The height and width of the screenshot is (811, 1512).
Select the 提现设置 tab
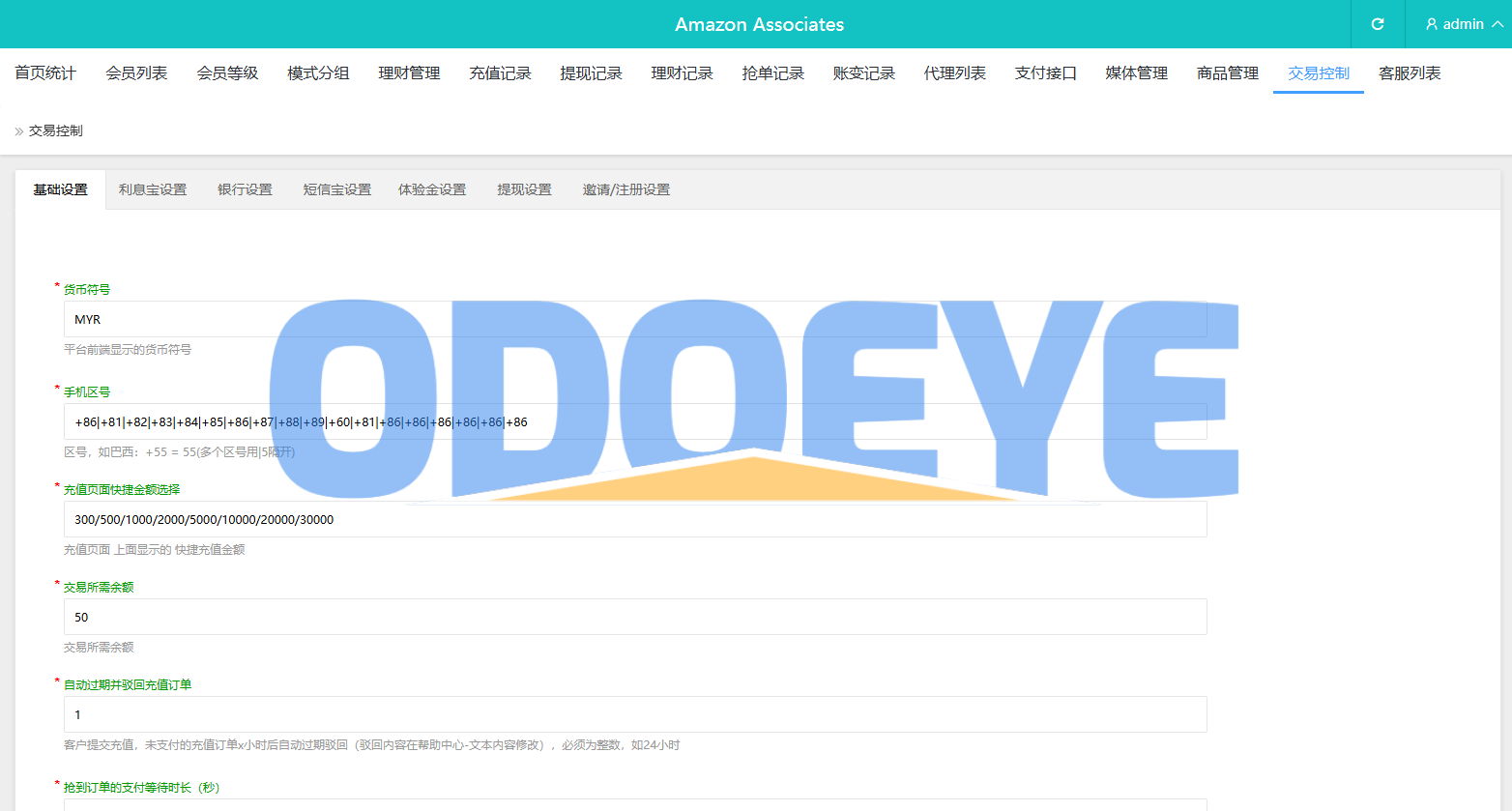(524, 190)
